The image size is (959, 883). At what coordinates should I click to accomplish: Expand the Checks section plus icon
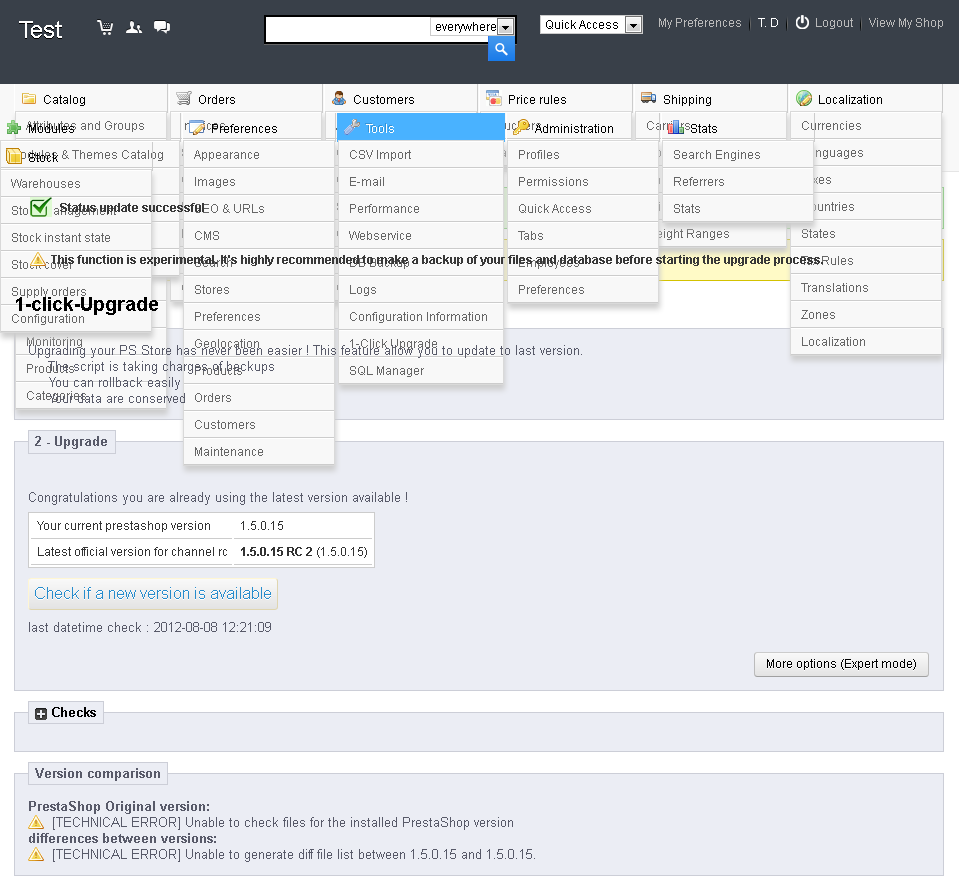click(x=41, y=714)
